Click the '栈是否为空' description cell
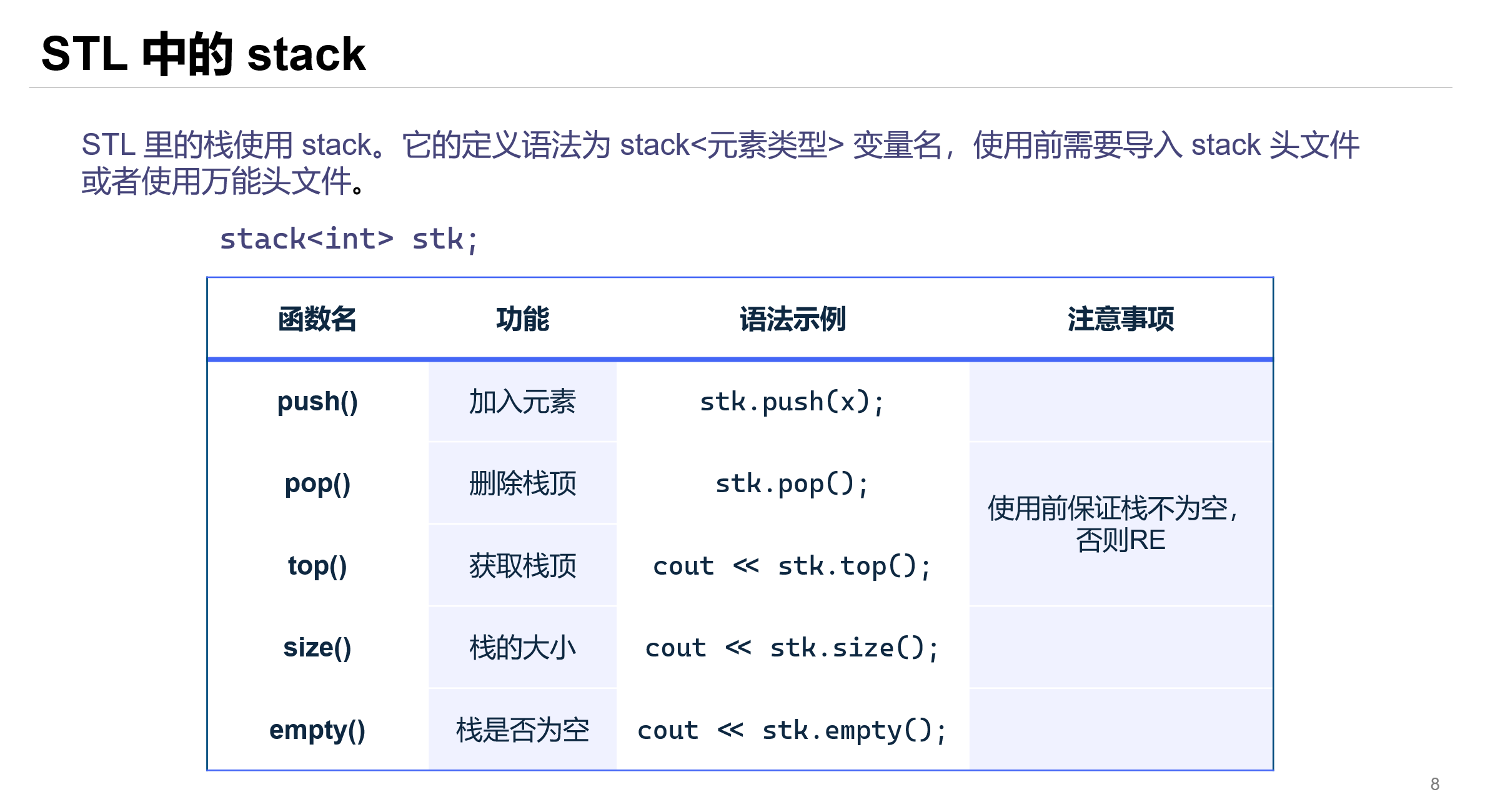Viewport: 1490px width, 812px height. click(x=522, y=730)
